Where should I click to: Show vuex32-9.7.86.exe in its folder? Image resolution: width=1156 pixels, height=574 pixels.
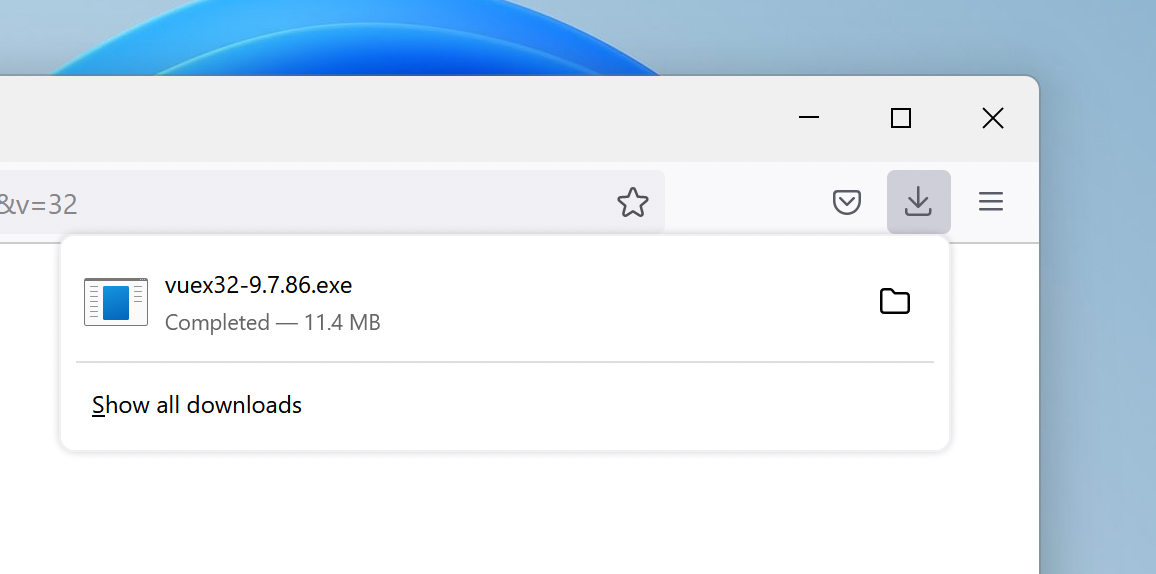[x=895, y=301]
